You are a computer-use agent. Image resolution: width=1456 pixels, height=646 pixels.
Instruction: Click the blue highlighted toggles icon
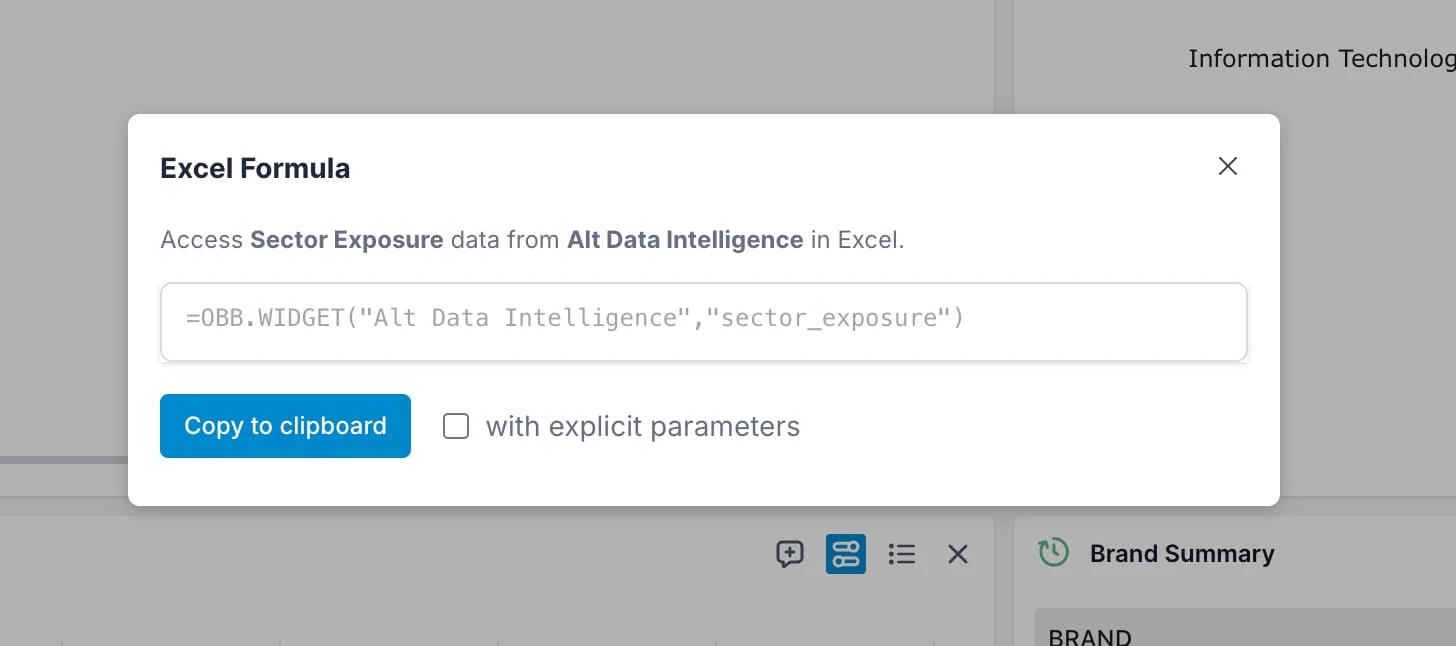point(845,553)
